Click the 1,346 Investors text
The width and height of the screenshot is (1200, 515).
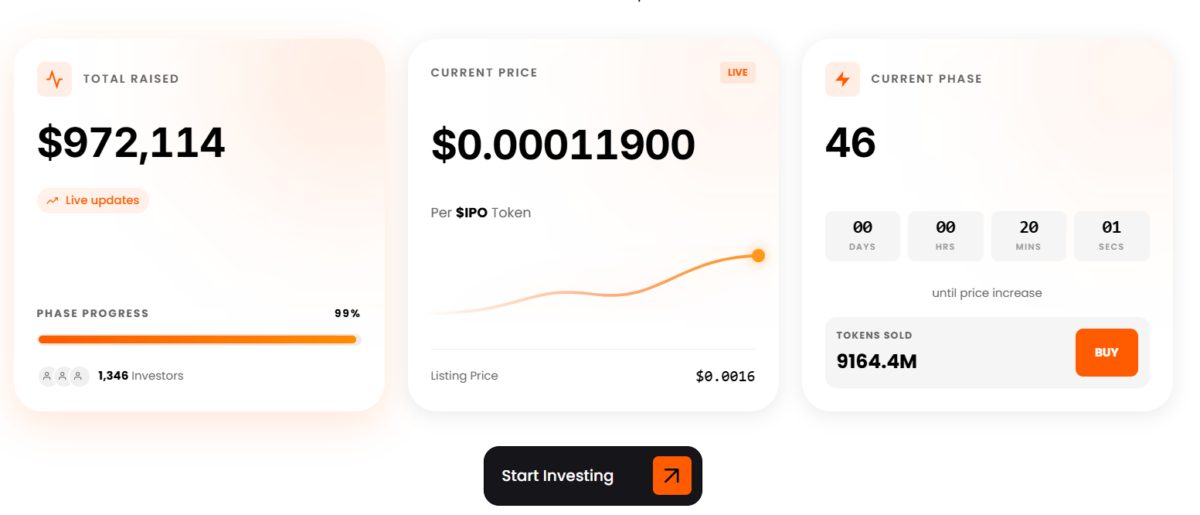141,376
